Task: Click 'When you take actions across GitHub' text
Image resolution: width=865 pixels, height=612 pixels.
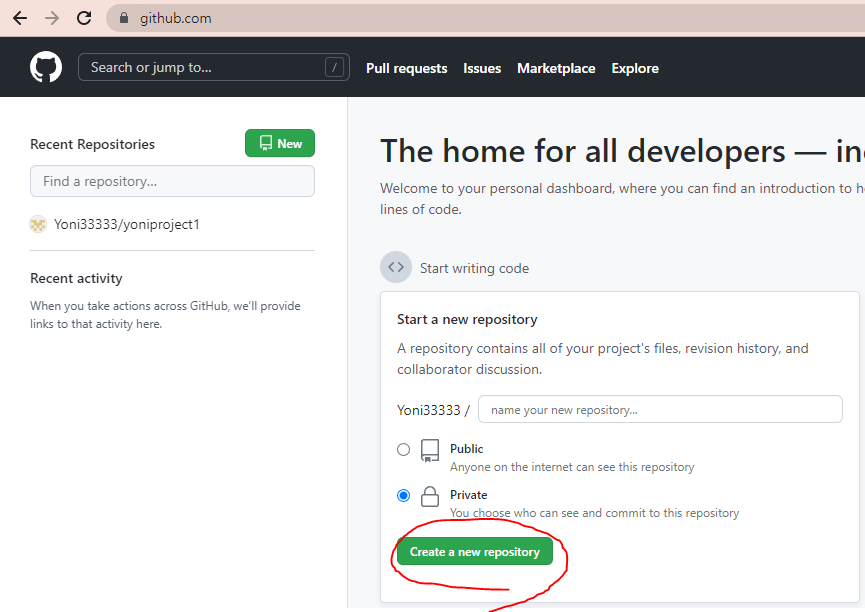Action: (165, 315)
